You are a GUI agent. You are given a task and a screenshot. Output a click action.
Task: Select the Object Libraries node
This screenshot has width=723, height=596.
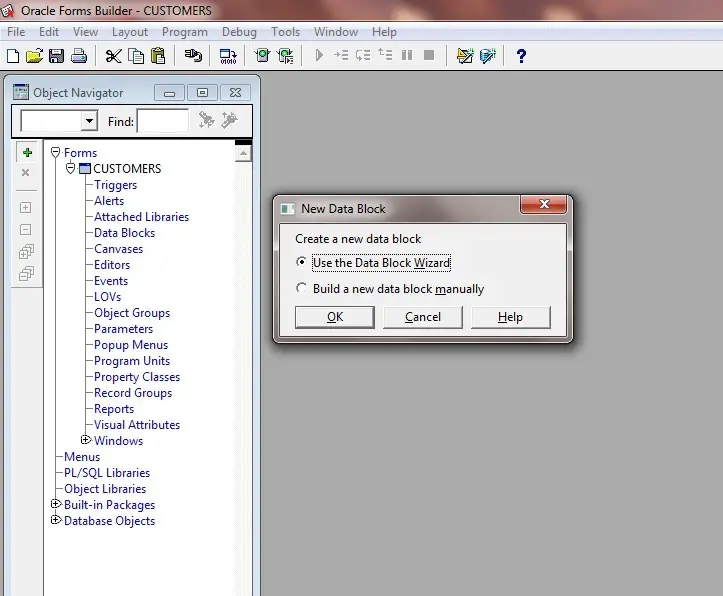click(105, 489)
